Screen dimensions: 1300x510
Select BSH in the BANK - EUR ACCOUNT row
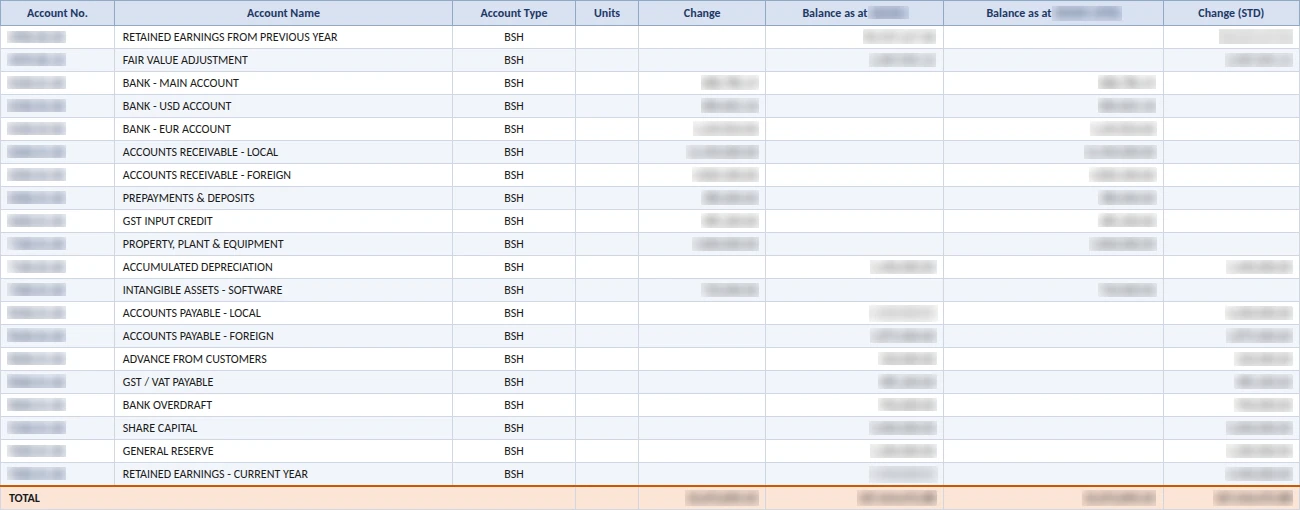click(x=514, y=129)
